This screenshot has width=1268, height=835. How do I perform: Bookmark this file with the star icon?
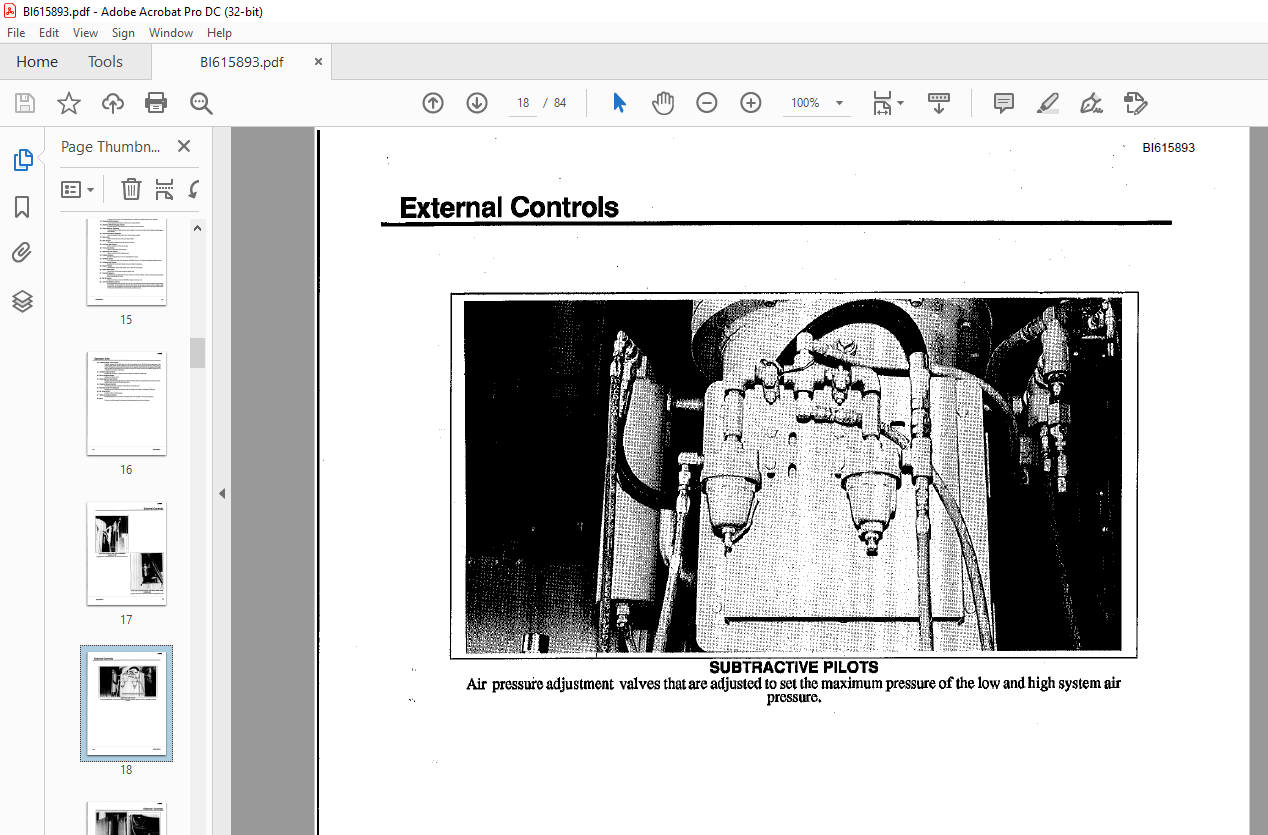pos(68,103)
